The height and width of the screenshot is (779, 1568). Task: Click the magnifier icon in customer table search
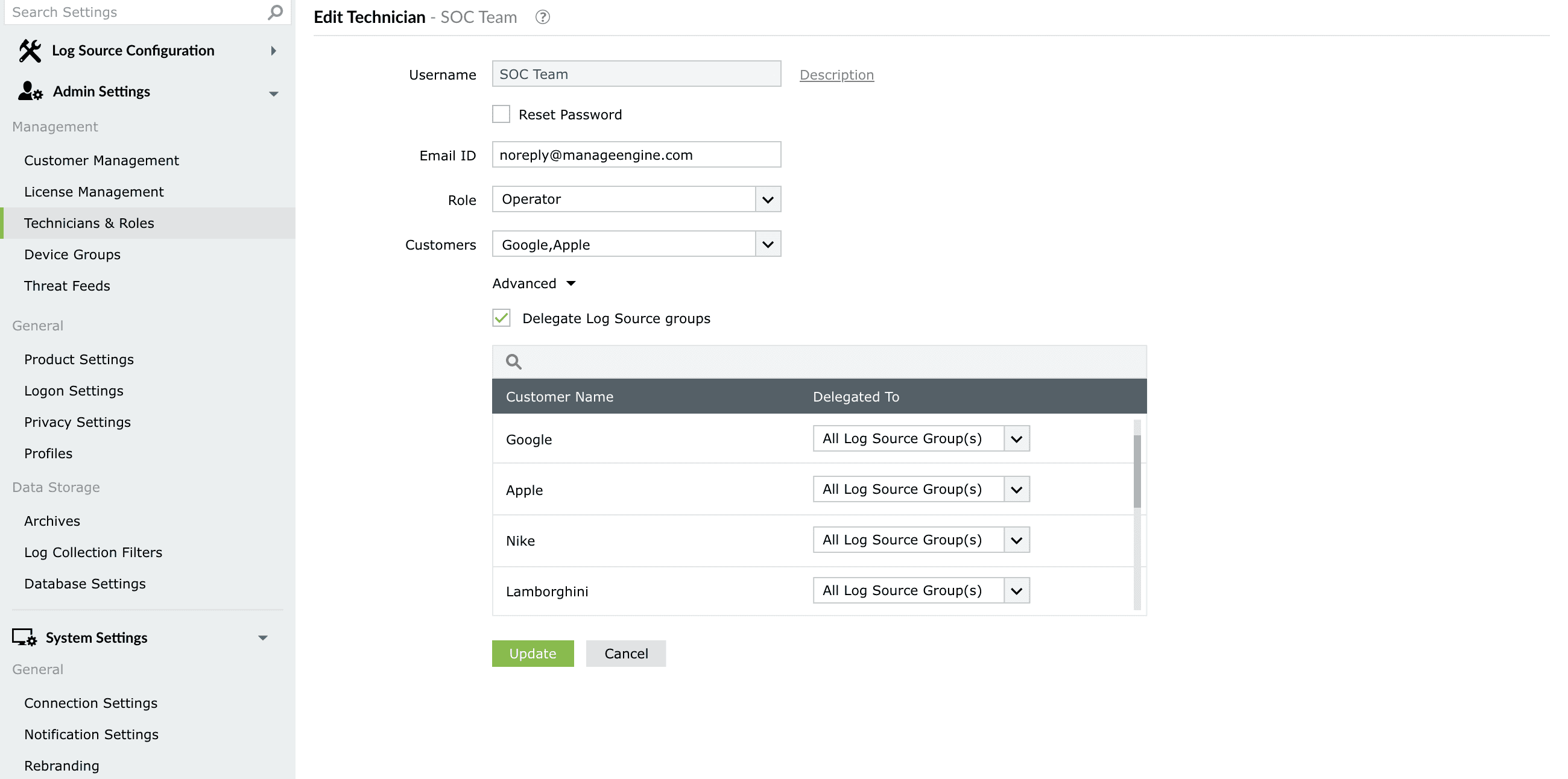pos(514,362)
